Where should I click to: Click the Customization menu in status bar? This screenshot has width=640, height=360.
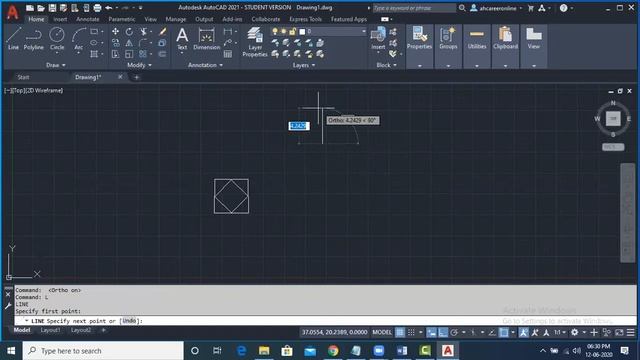(631, 333)
